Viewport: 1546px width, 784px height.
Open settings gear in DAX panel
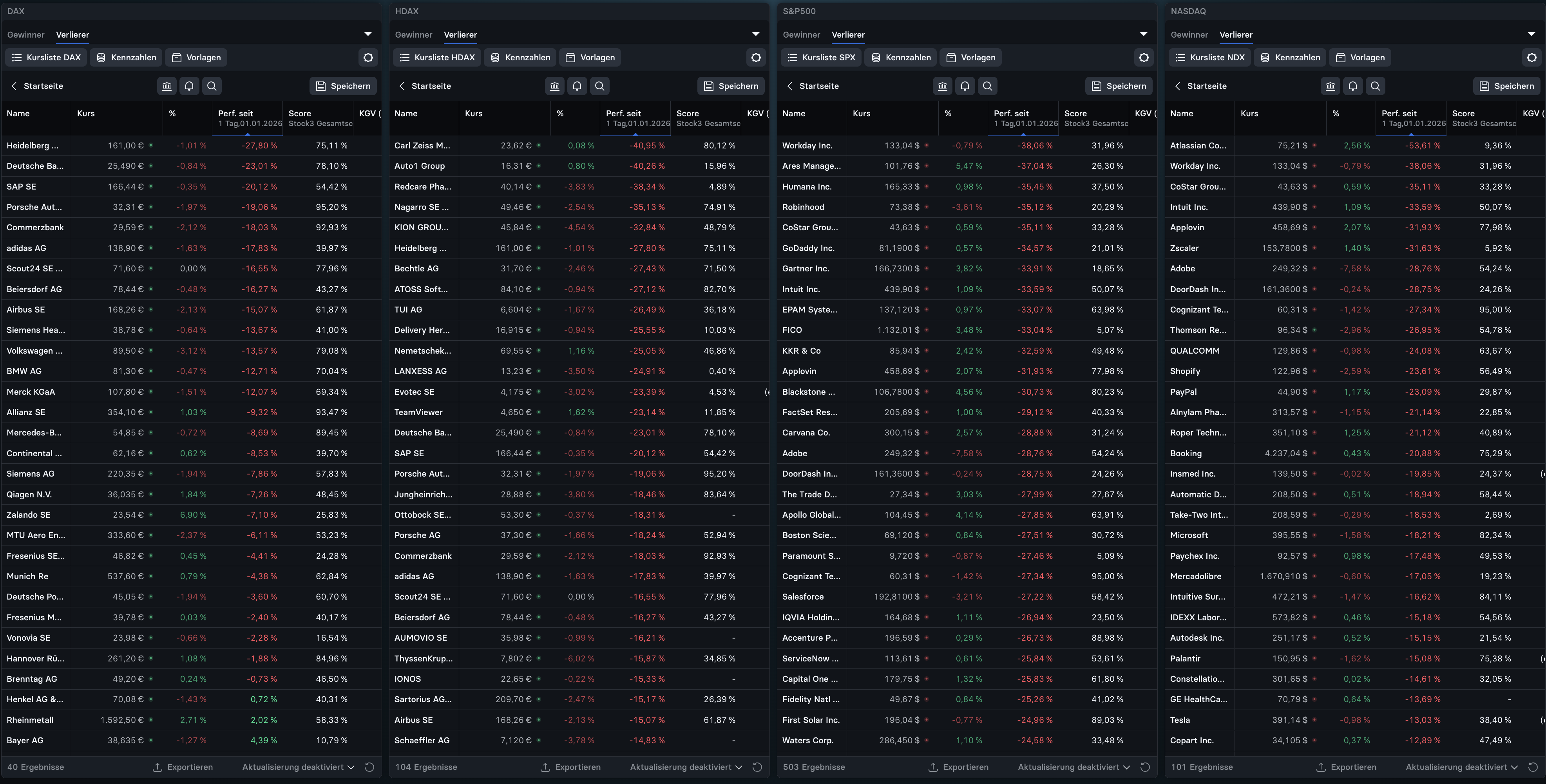click(x=368, y=58)
